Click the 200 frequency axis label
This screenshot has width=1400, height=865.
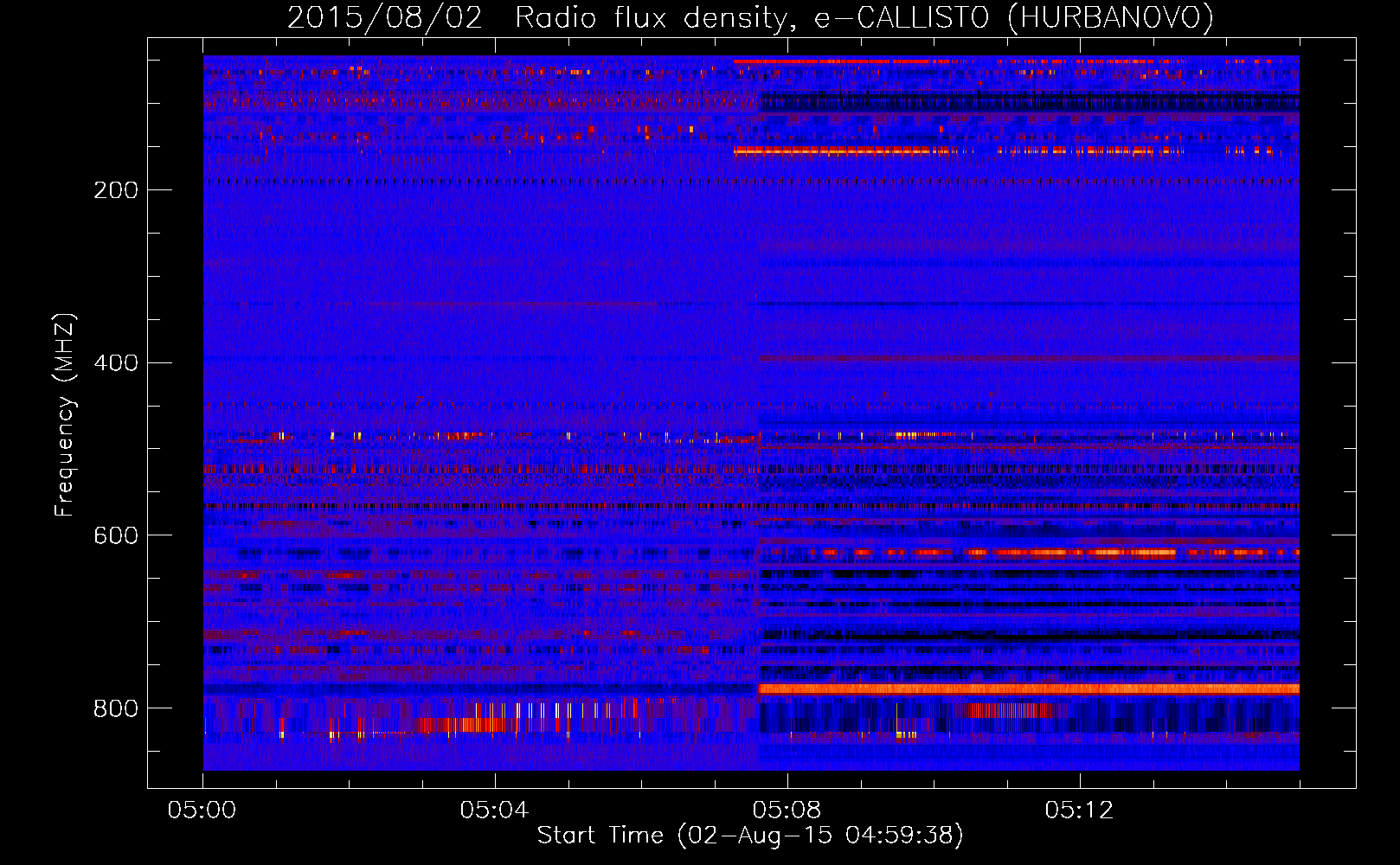click(x=116, y=190)
